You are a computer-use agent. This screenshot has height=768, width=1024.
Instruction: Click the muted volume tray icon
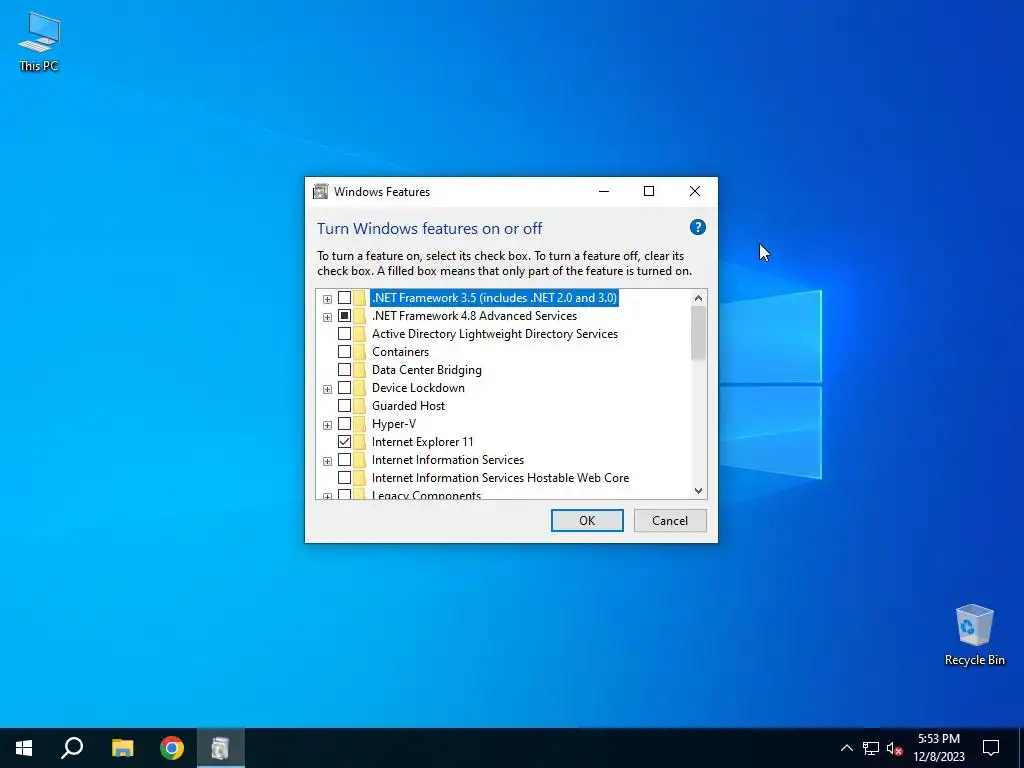coord(895,748)
